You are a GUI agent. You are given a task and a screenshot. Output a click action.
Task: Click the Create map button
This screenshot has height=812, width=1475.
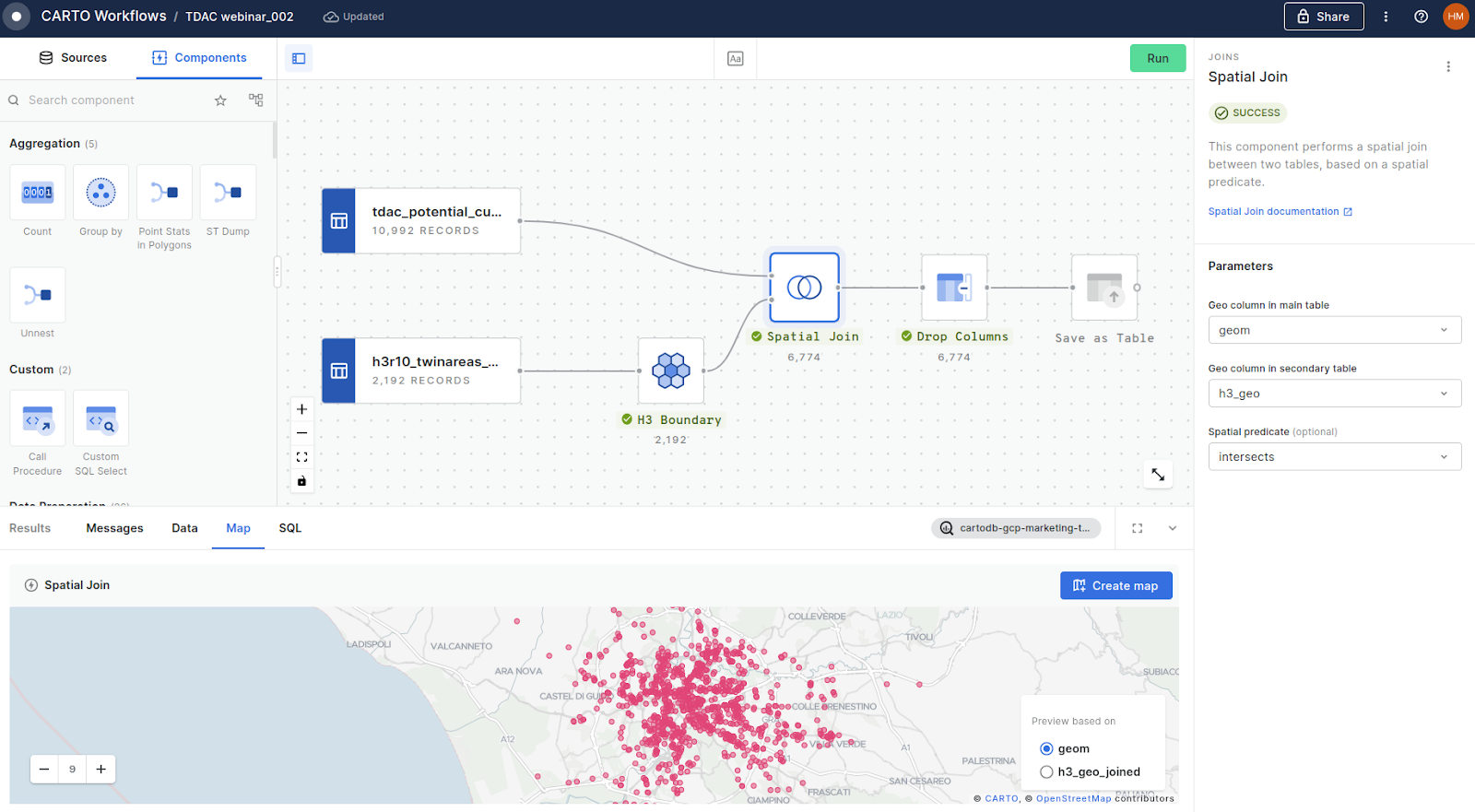point(1116,586)
